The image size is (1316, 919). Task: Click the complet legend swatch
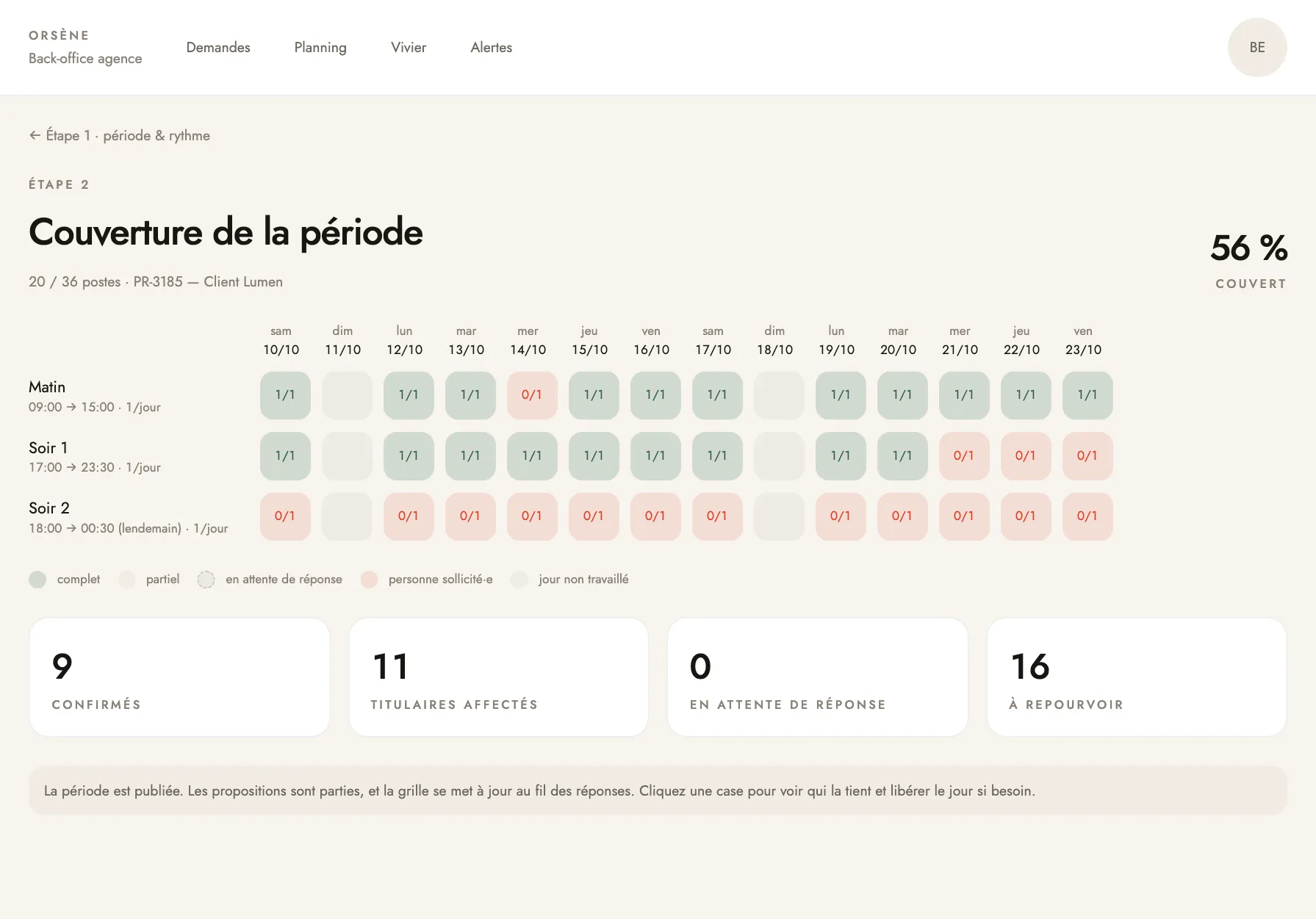click(37, 580)
